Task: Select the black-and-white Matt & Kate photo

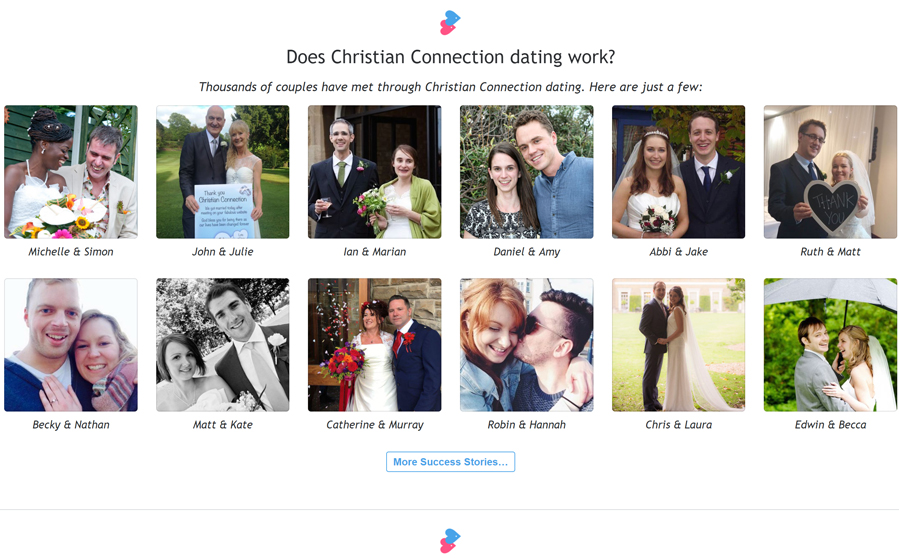Action: coord(222,345)
